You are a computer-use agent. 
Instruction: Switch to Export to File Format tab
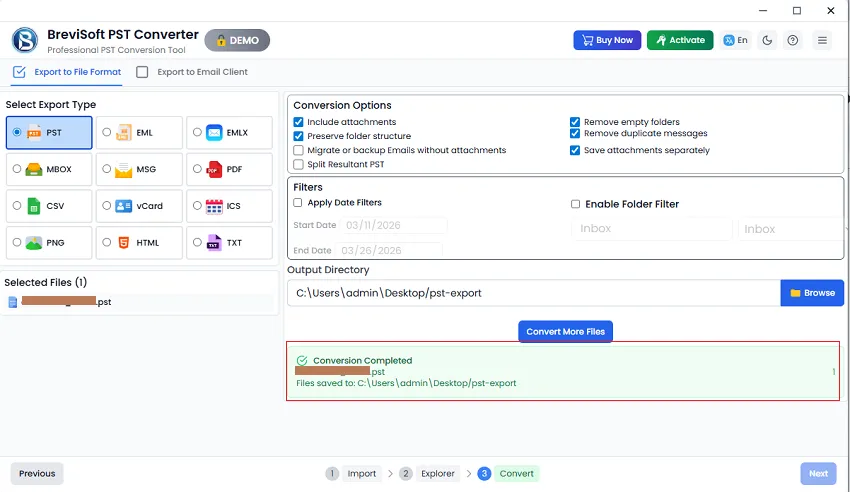67,72
